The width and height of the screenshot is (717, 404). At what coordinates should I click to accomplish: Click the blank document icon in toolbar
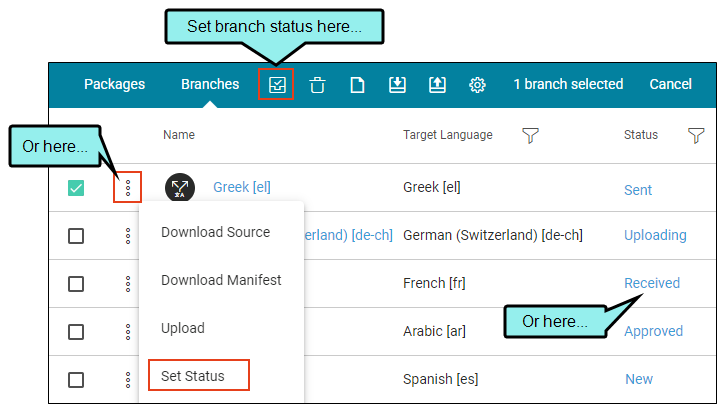tap(356, 85)
